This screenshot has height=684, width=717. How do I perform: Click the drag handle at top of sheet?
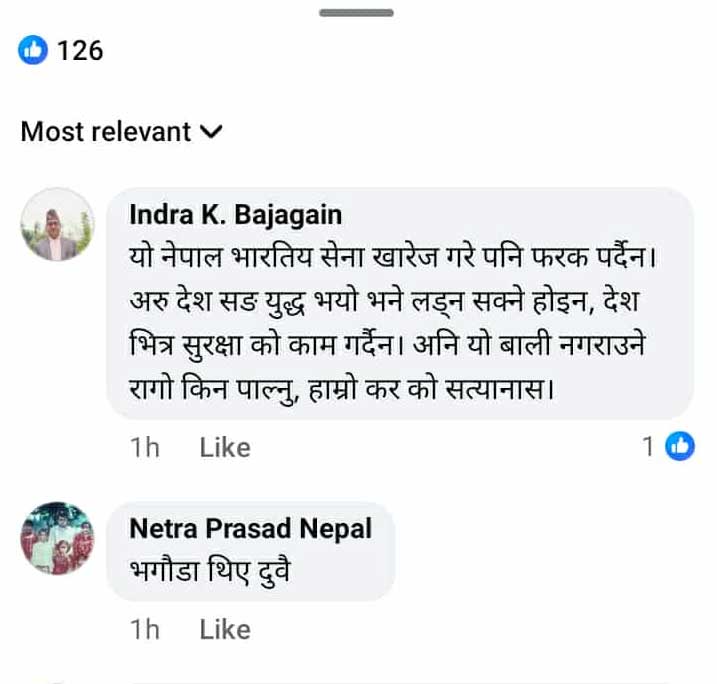point(357,12)
